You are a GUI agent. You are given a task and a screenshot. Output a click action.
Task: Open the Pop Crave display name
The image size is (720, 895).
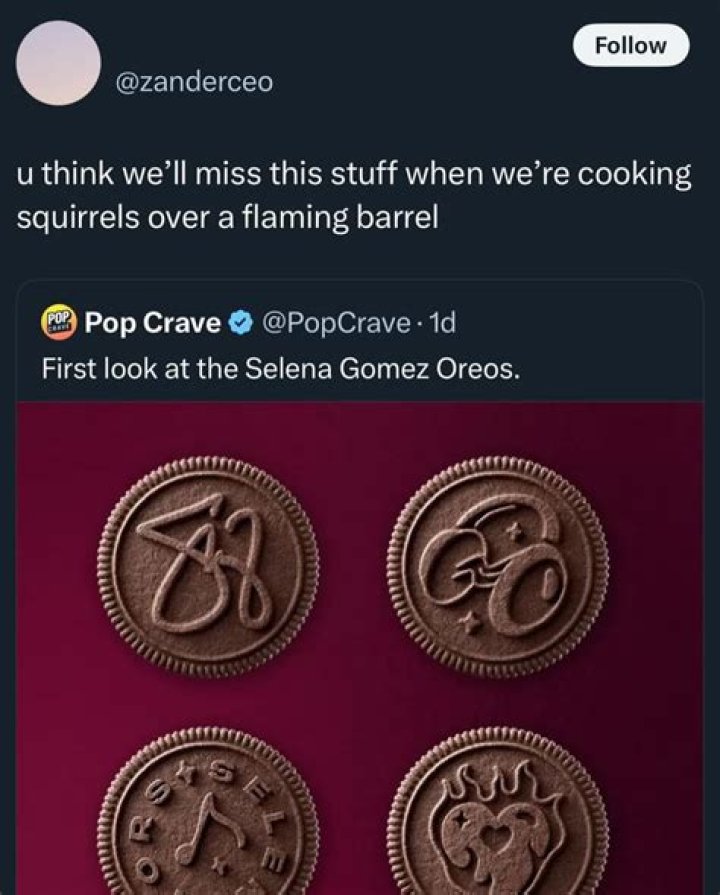(152, 323)
